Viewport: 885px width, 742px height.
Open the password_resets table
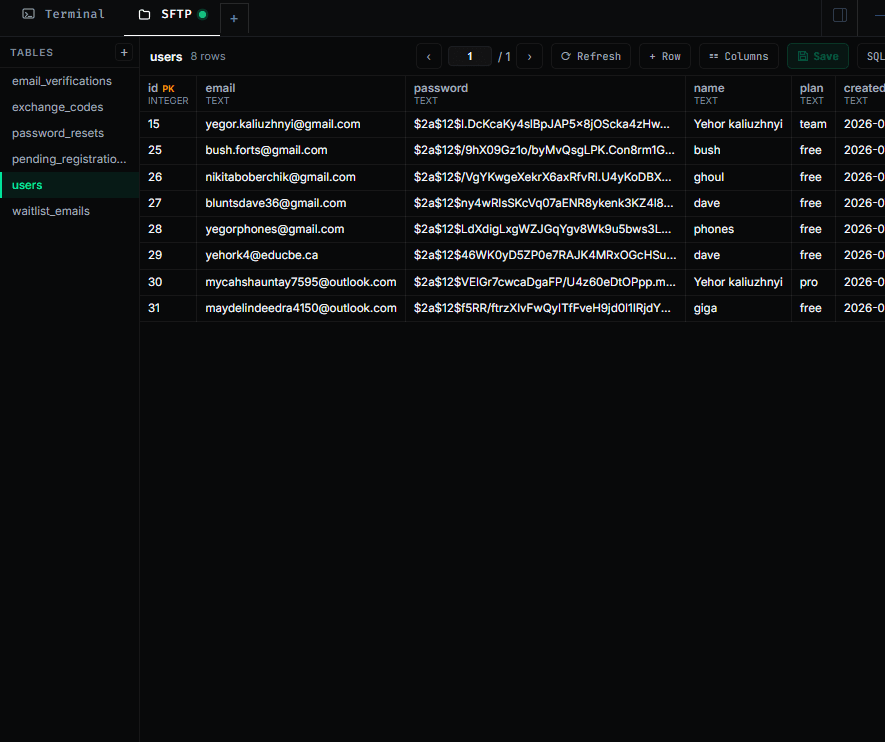pyautogui.click(x=69, y=133)
